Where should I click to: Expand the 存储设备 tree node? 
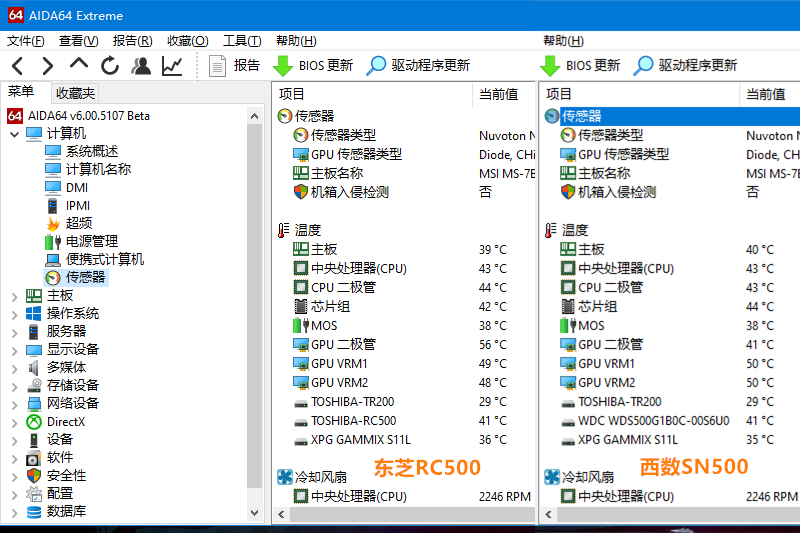point(15,387)
